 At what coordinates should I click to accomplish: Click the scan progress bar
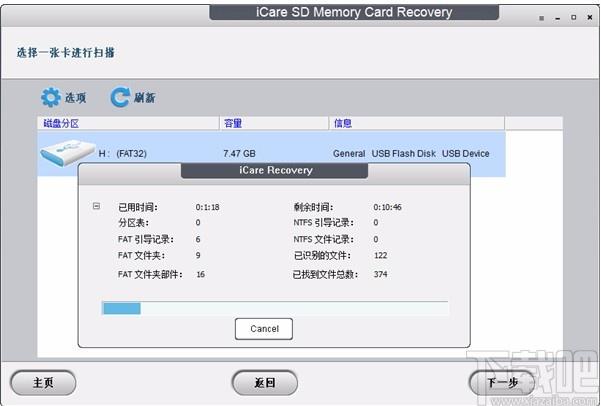tap(275, 308)
